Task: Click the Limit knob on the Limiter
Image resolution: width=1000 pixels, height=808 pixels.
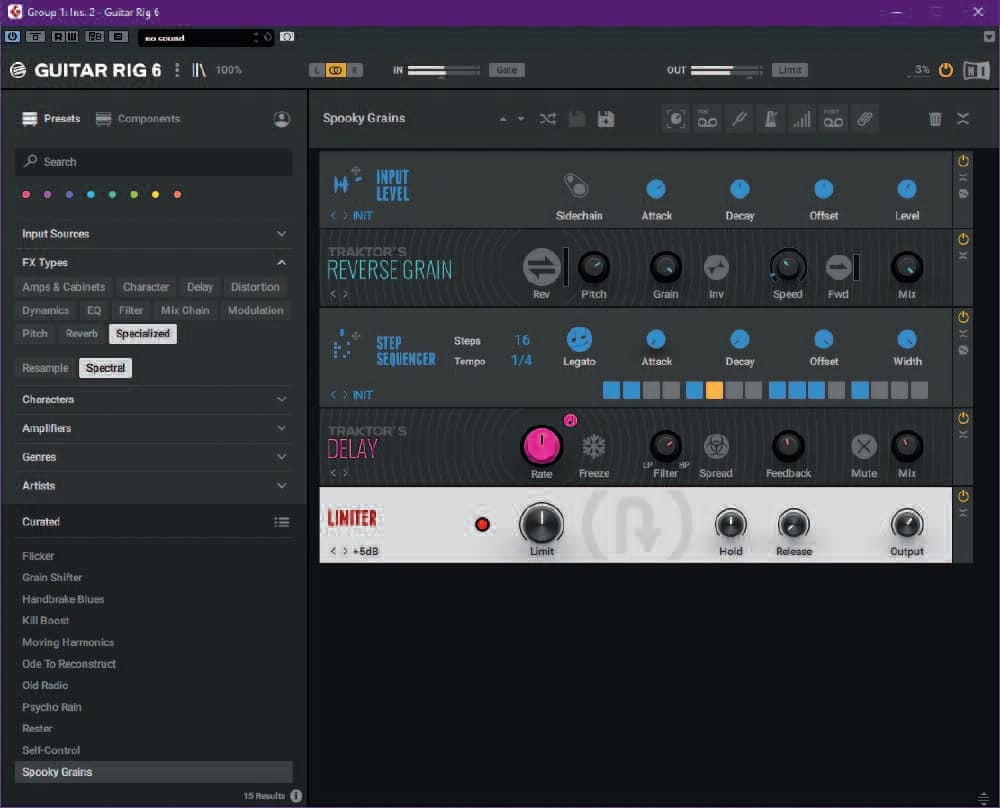Action: (541, 524)
